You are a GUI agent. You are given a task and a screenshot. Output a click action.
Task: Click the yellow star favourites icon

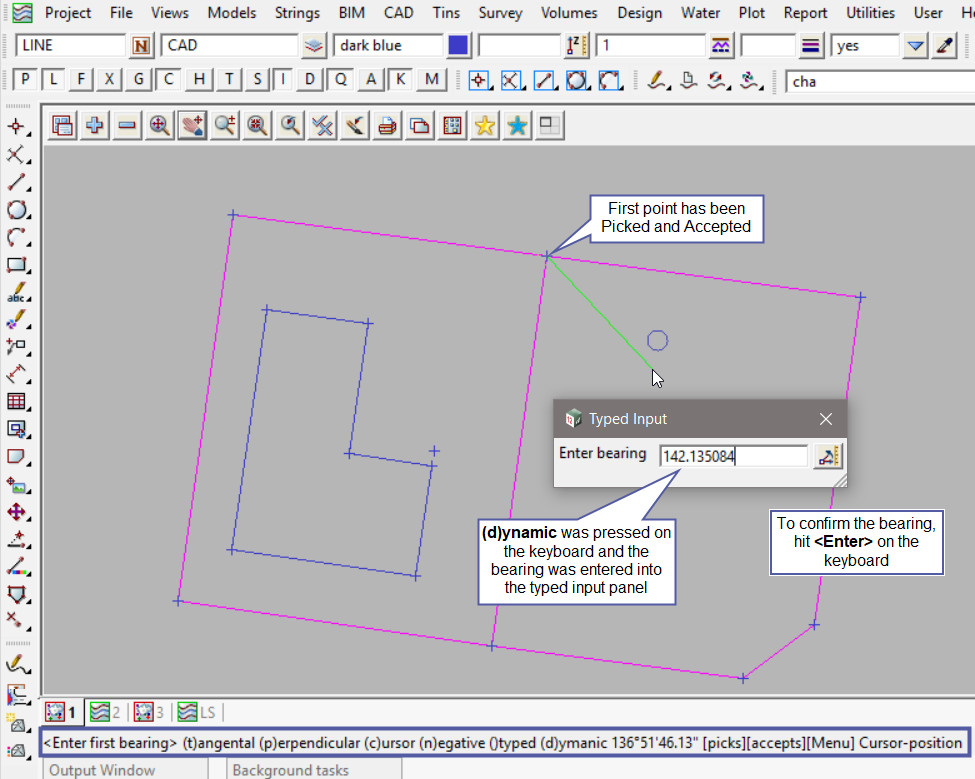(485, 125)
